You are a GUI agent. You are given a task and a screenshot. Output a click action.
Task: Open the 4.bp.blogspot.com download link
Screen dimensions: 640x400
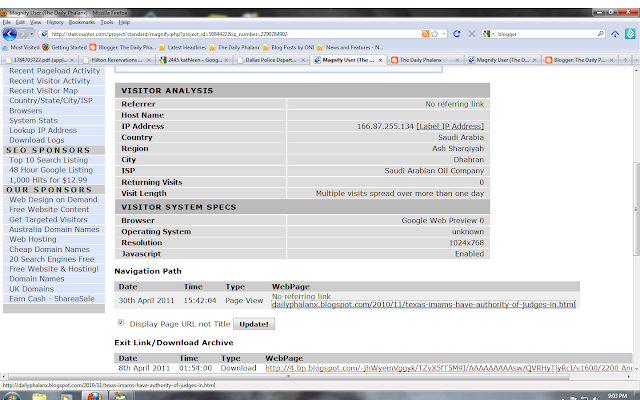coord(449,368)
